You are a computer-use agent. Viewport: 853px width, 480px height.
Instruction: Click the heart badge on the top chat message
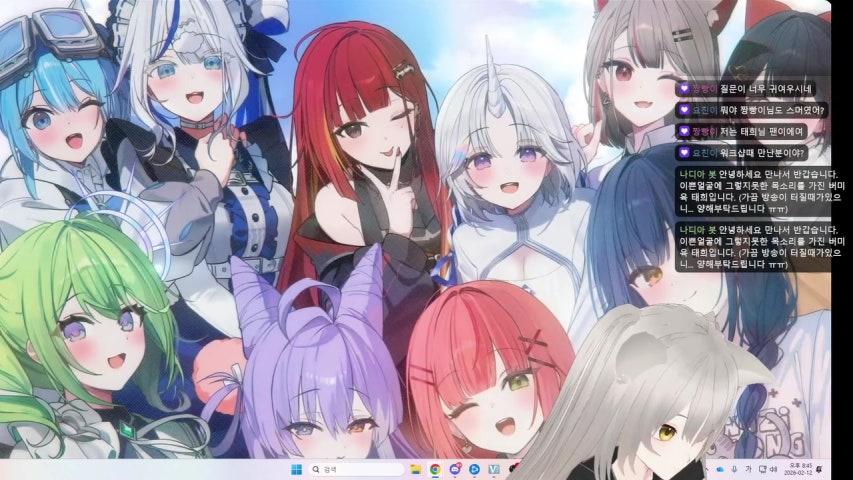coord(683,88)
